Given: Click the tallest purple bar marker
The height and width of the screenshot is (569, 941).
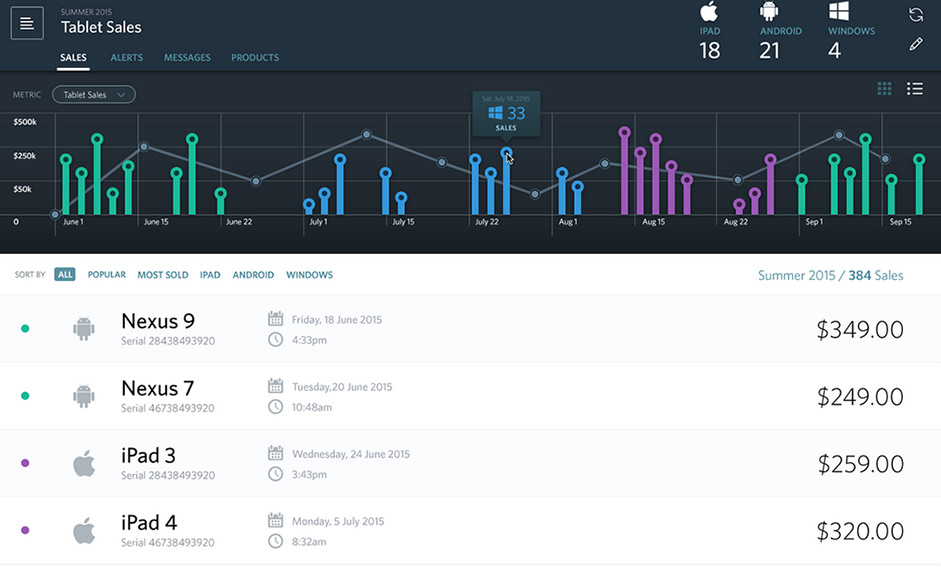Looking at the screenshot, I should pyautogui.click(x=624, y=132).
